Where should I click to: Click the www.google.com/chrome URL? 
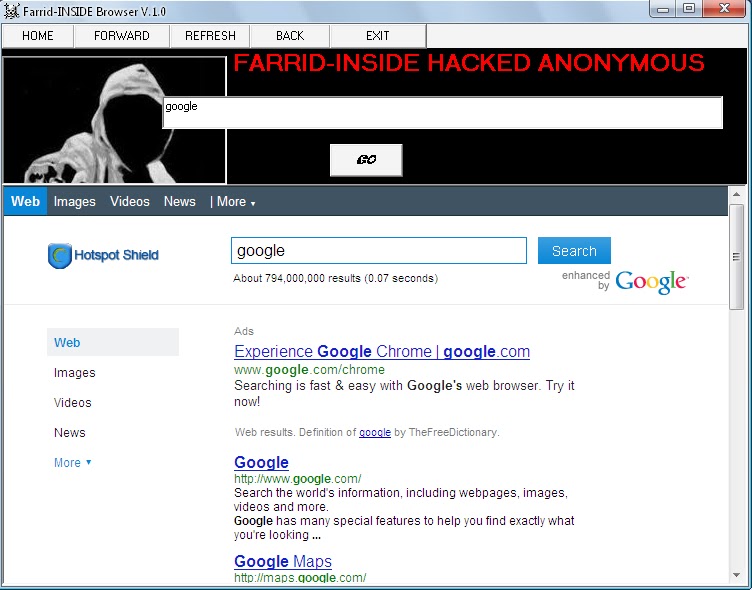pyautogui.click(x=309, y=370)
